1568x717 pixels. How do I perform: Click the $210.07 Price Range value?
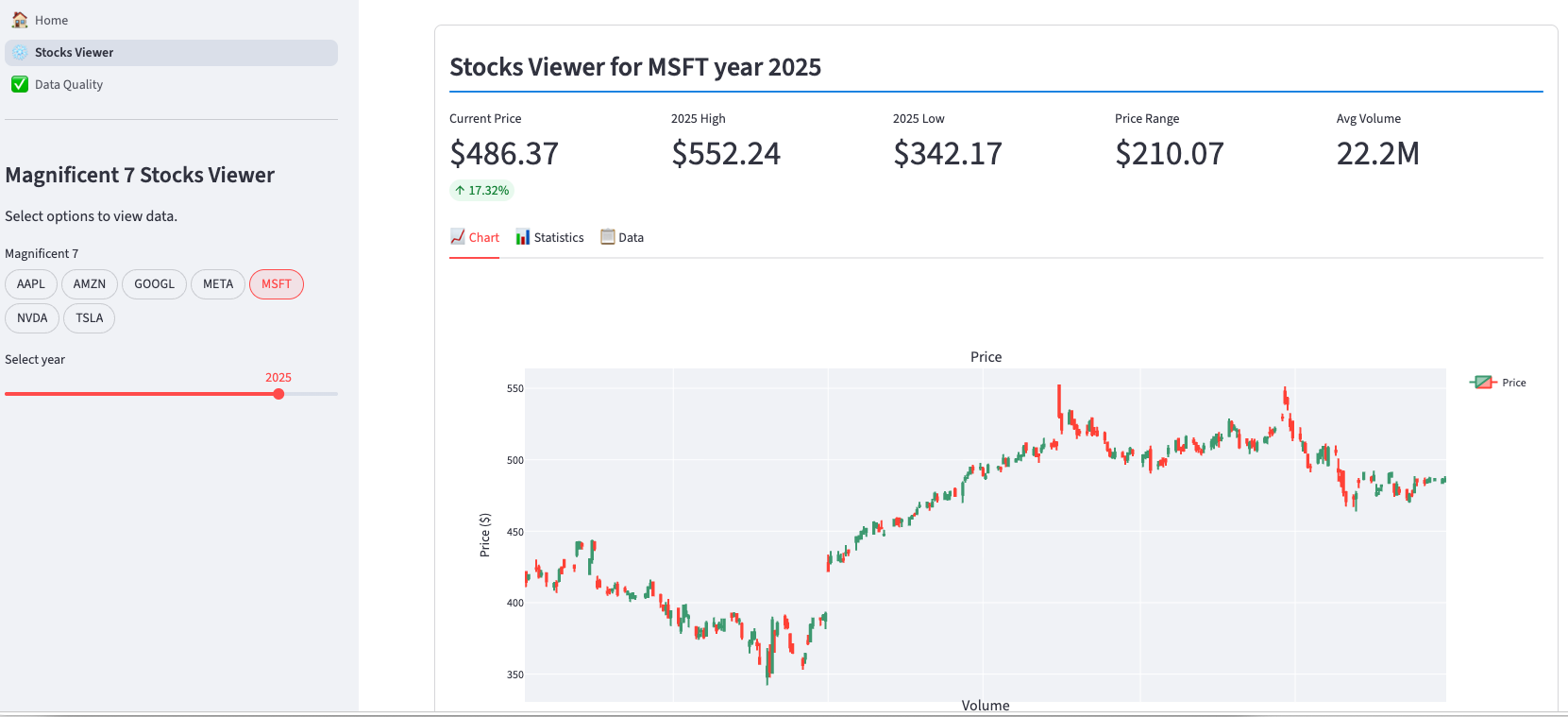pyautogui.click(x=1170, y=153)
